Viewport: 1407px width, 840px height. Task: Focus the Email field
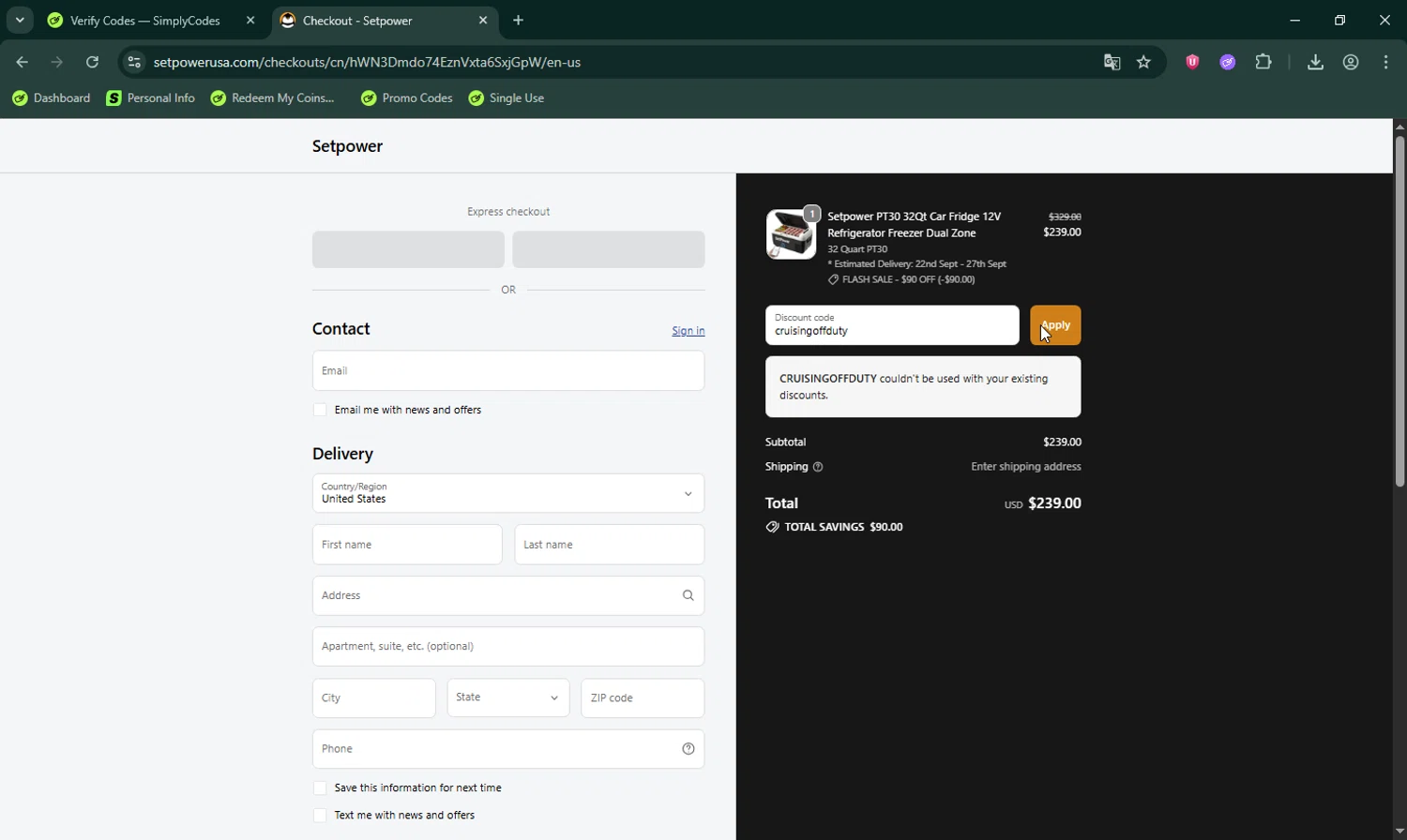(508, 370)
